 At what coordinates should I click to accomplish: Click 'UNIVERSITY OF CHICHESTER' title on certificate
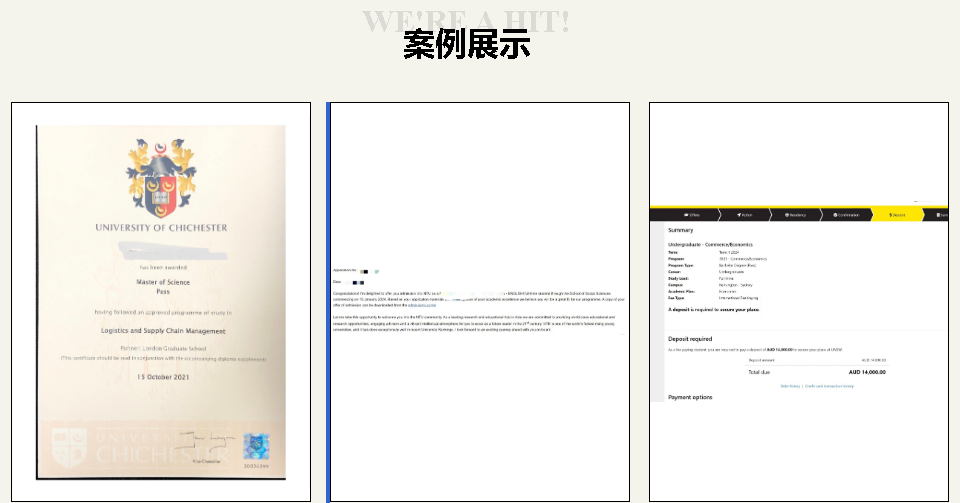point(161,228)
